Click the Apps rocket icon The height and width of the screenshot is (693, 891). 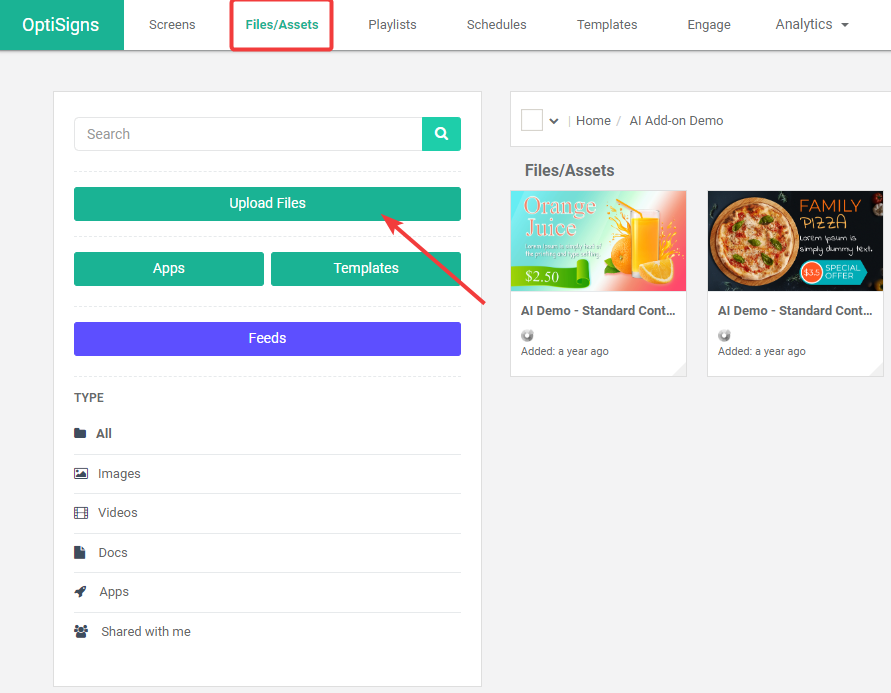point(81,592)
